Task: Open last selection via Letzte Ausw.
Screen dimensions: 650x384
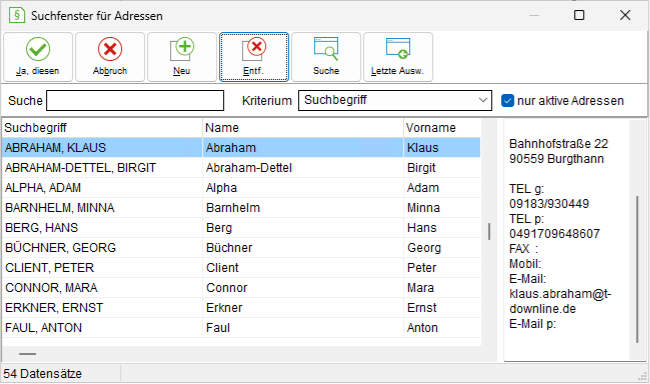Action: pos(398,57)
